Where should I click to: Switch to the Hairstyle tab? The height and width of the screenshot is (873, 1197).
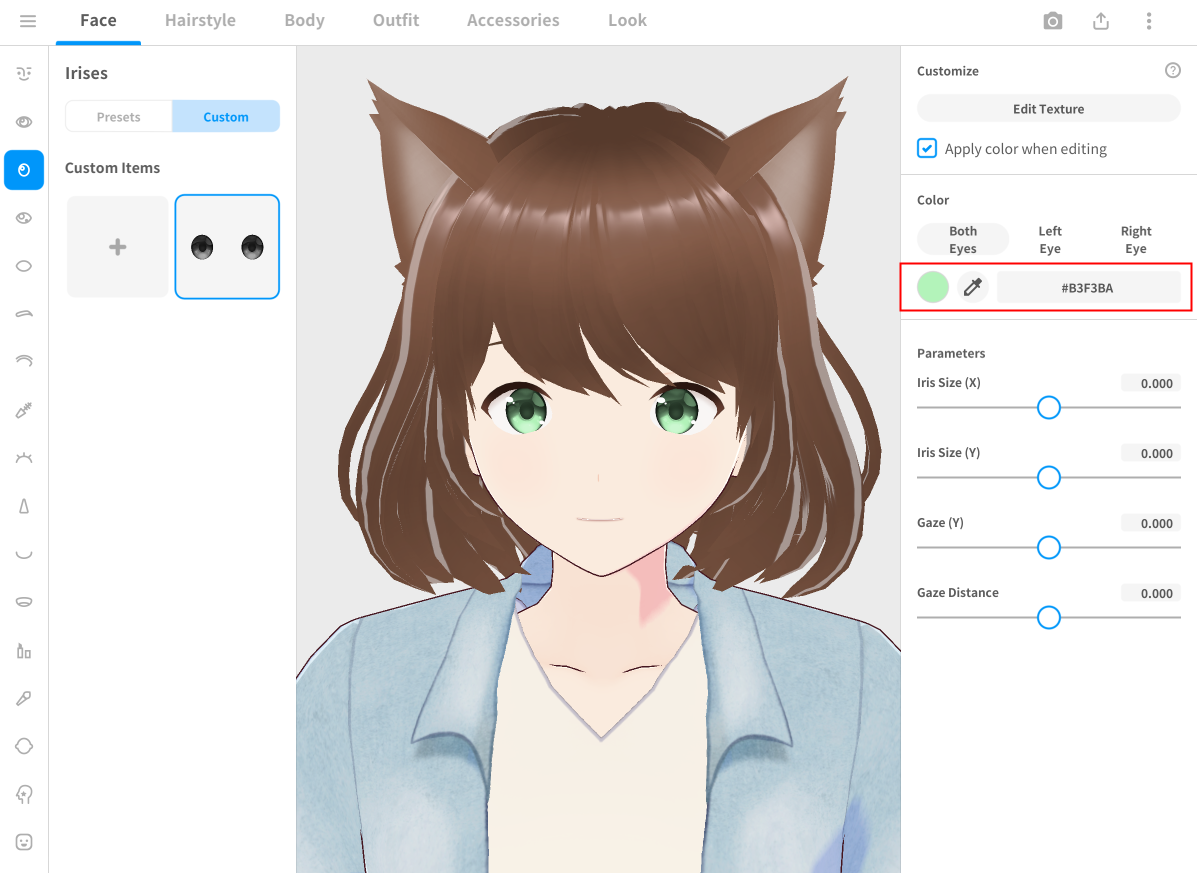200,21
